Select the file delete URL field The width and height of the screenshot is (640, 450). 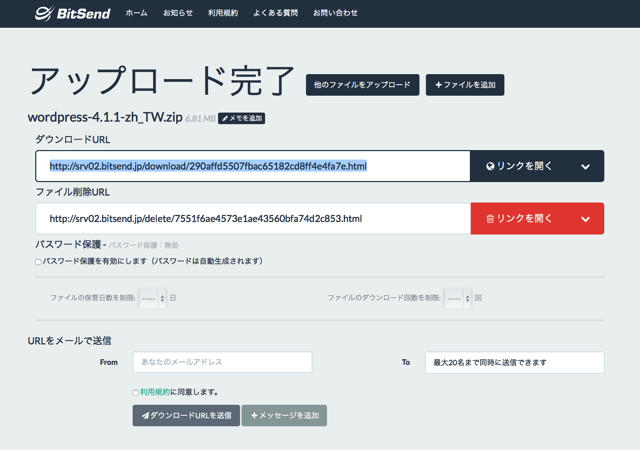click(253, 219)
